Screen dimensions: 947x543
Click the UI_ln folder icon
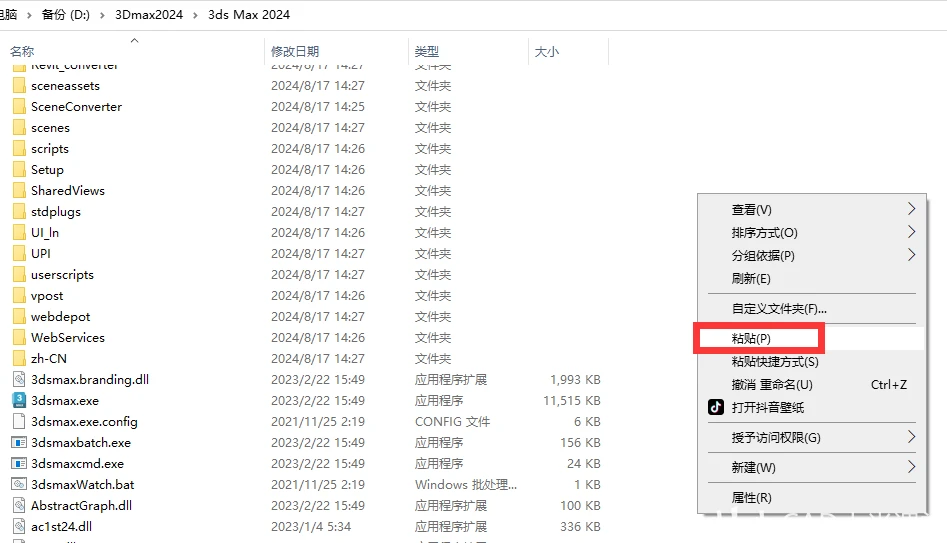tap(19, 233)
